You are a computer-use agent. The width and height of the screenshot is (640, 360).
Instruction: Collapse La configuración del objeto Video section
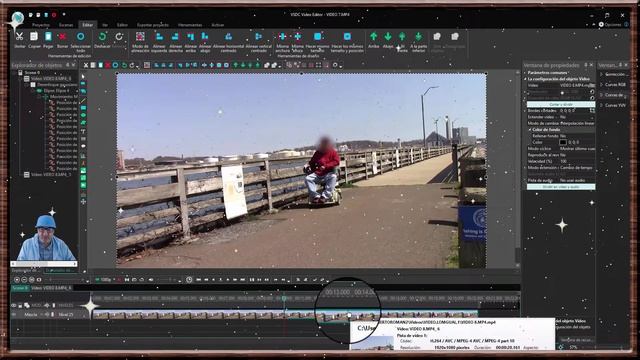pyautogui.click(x=525, y=79)
